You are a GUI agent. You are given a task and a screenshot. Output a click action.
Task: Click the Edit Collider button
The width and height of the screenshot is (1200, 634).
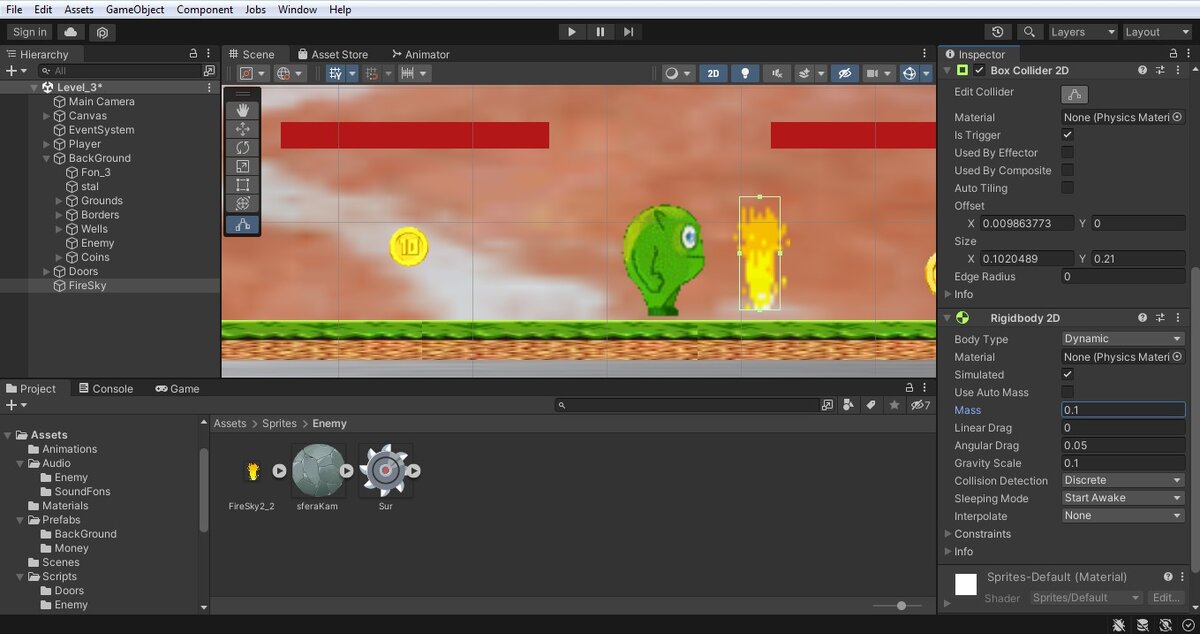1074,94
